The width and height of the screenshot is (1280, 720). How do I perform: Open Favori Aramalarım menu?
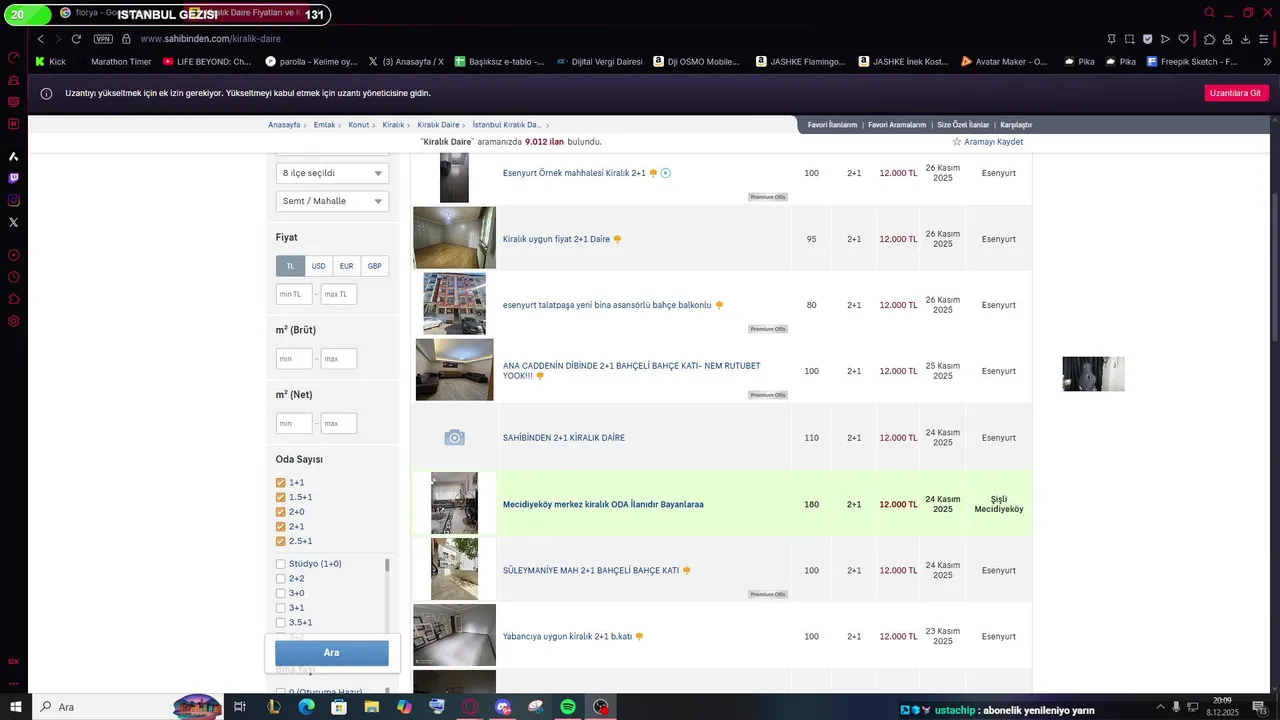[897, 125]
